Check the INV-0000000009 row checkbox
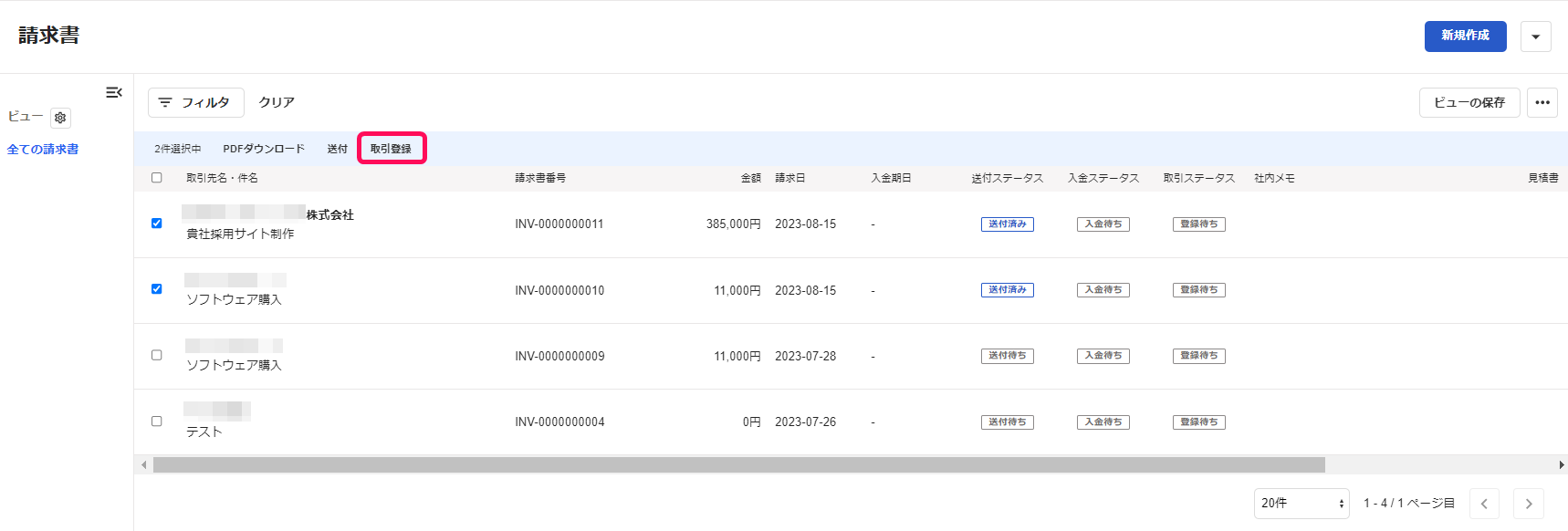 pos(157,355)
